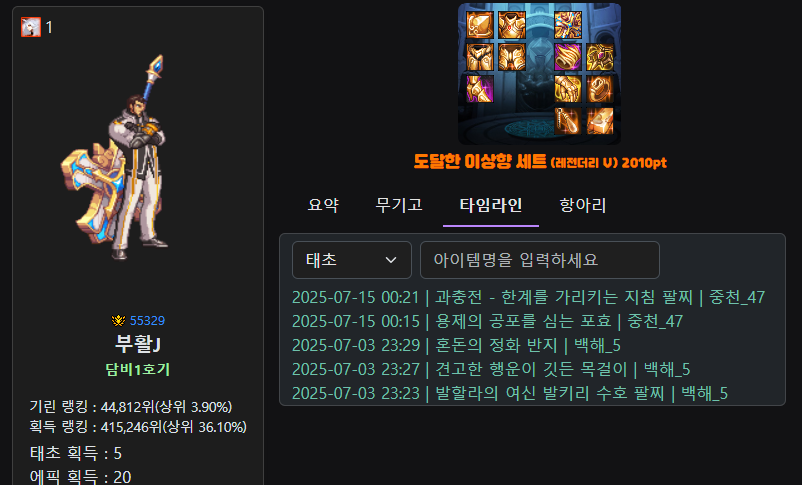Image resolution: width=802 pixels, height=485 pixels.
Task: Open the 무기고 tab
Action: [x=399, y=205]
